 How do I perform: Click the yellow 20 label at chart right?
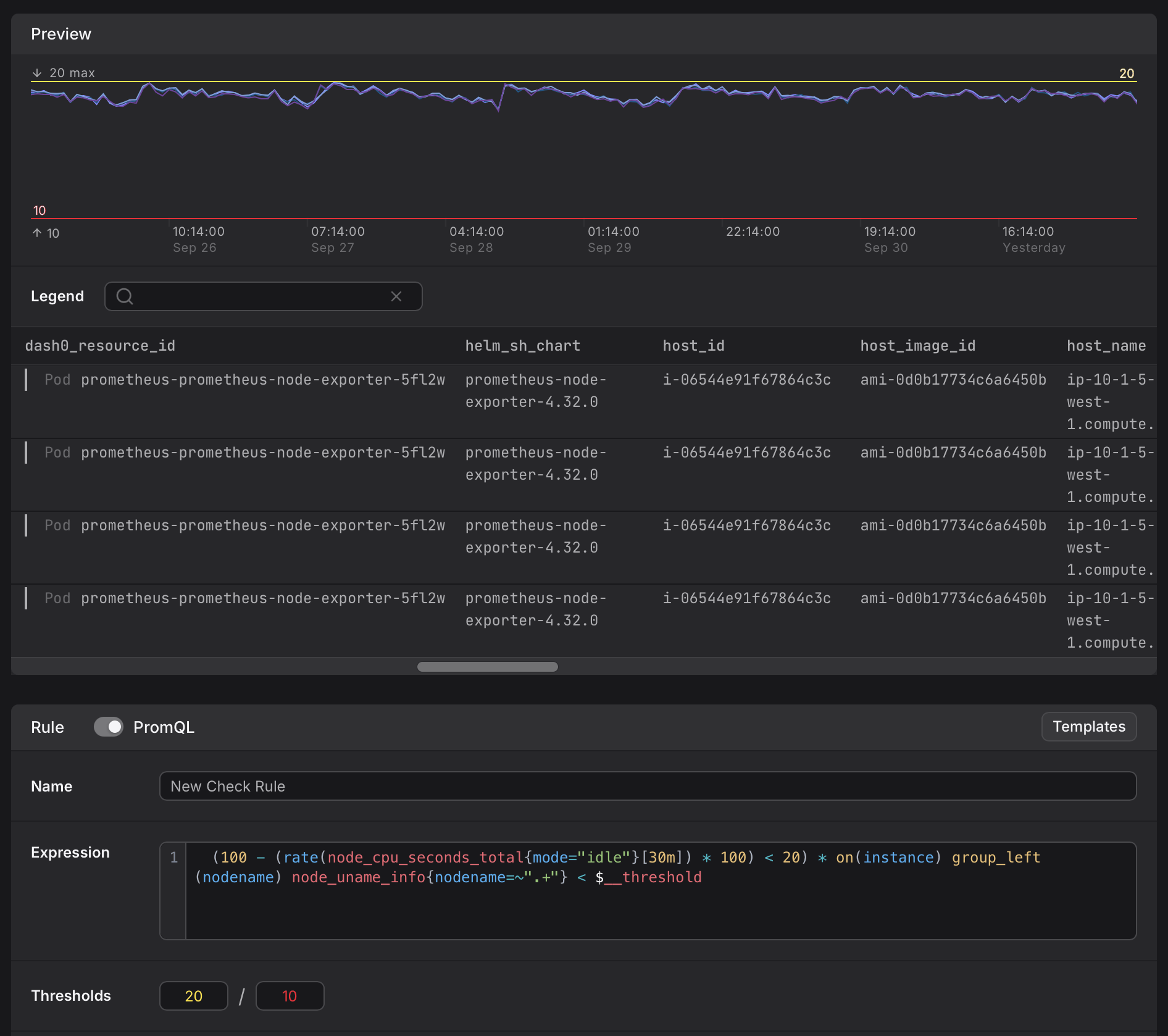[x=1127, y=73]
